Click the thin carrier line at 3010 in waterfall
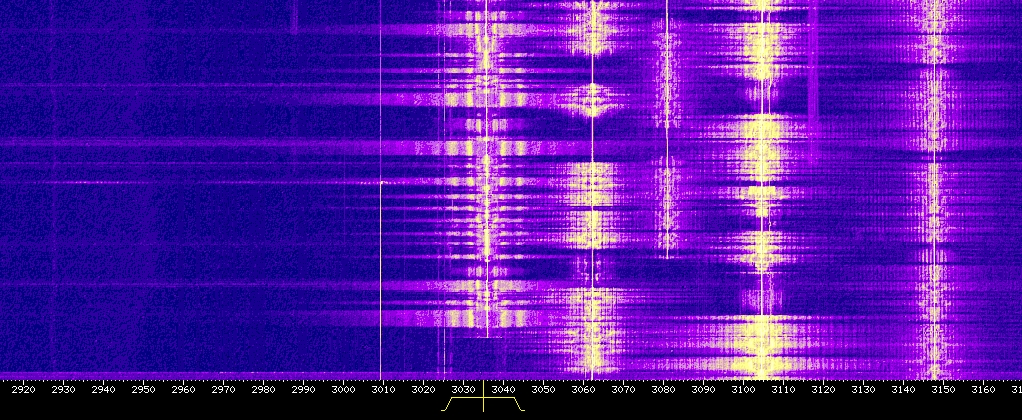The height and width of the screenshot is (420, 1022). click(381, 189)
